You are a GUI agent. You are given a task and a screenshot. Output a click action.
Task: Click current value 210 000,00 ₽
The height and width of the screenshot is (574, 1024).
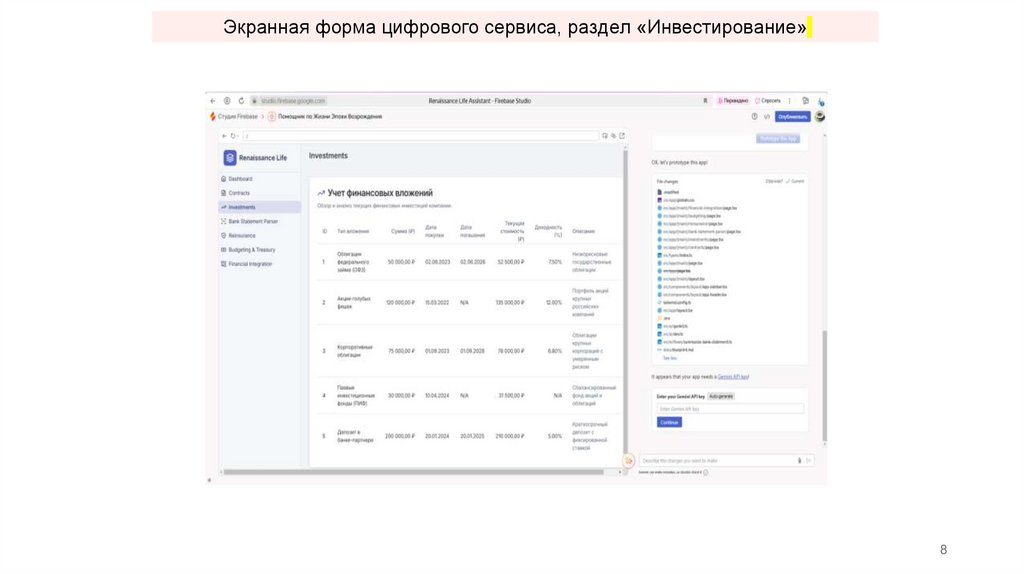point(509,436)
